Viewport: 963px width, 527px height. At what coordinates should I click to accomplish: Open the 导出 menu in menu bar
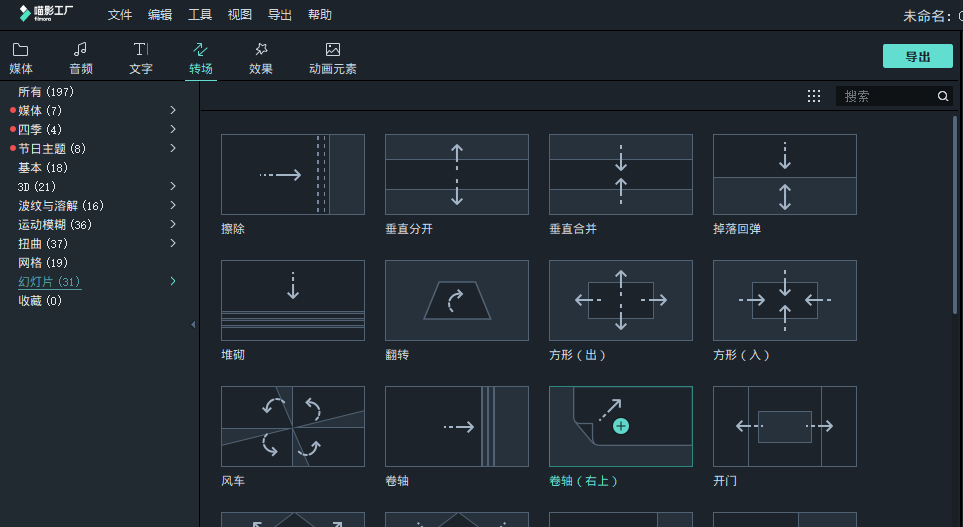279,15
